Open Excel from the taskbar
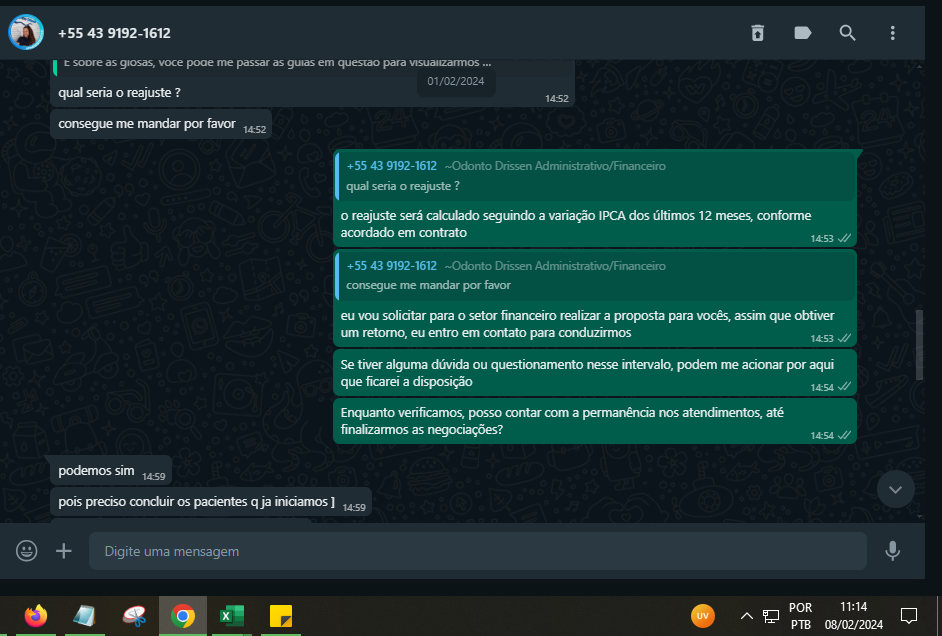The height and width of the screenshot is (636, 942). click(x=231, y=616)
